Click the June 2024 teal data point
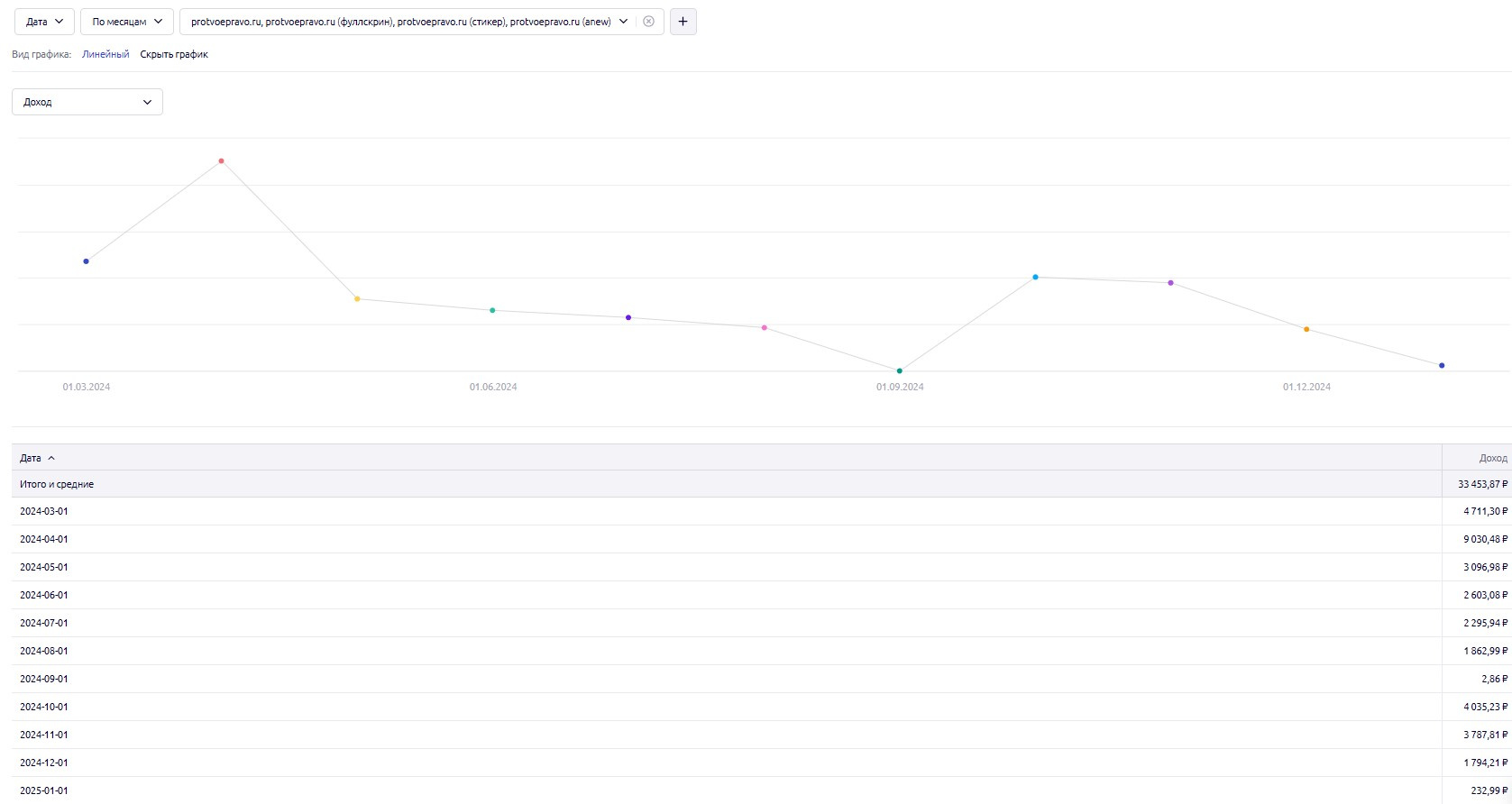This screenshot has width=1512, height=804. tap(492, 310)
